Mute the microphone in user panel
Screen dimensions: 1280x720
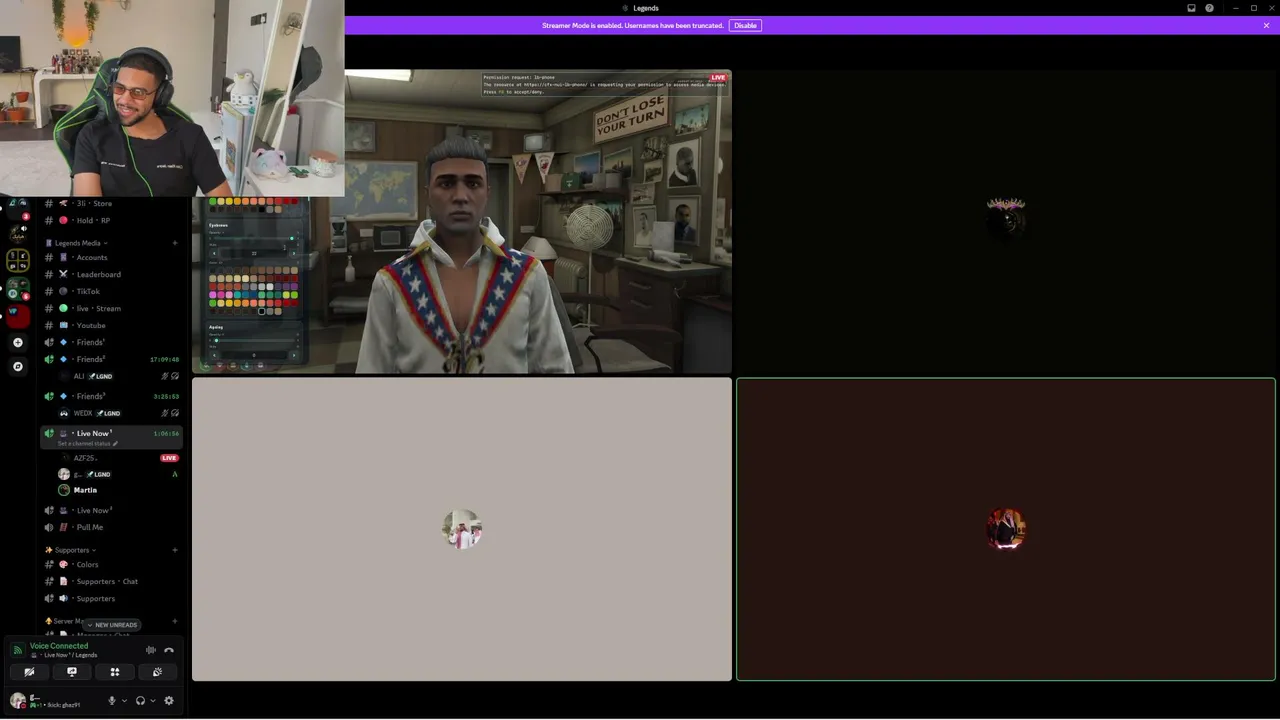click(x=112, y=701)
